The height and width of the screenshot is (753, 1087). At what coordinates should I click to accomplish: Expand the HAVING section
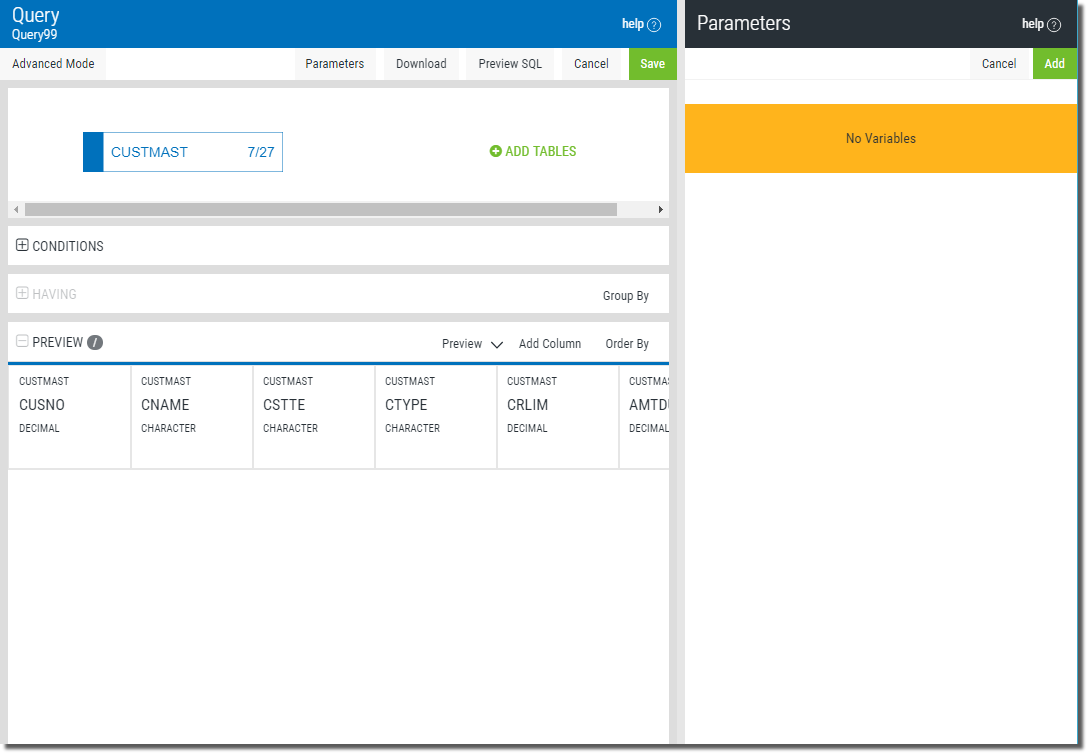[x=22, y=293]
